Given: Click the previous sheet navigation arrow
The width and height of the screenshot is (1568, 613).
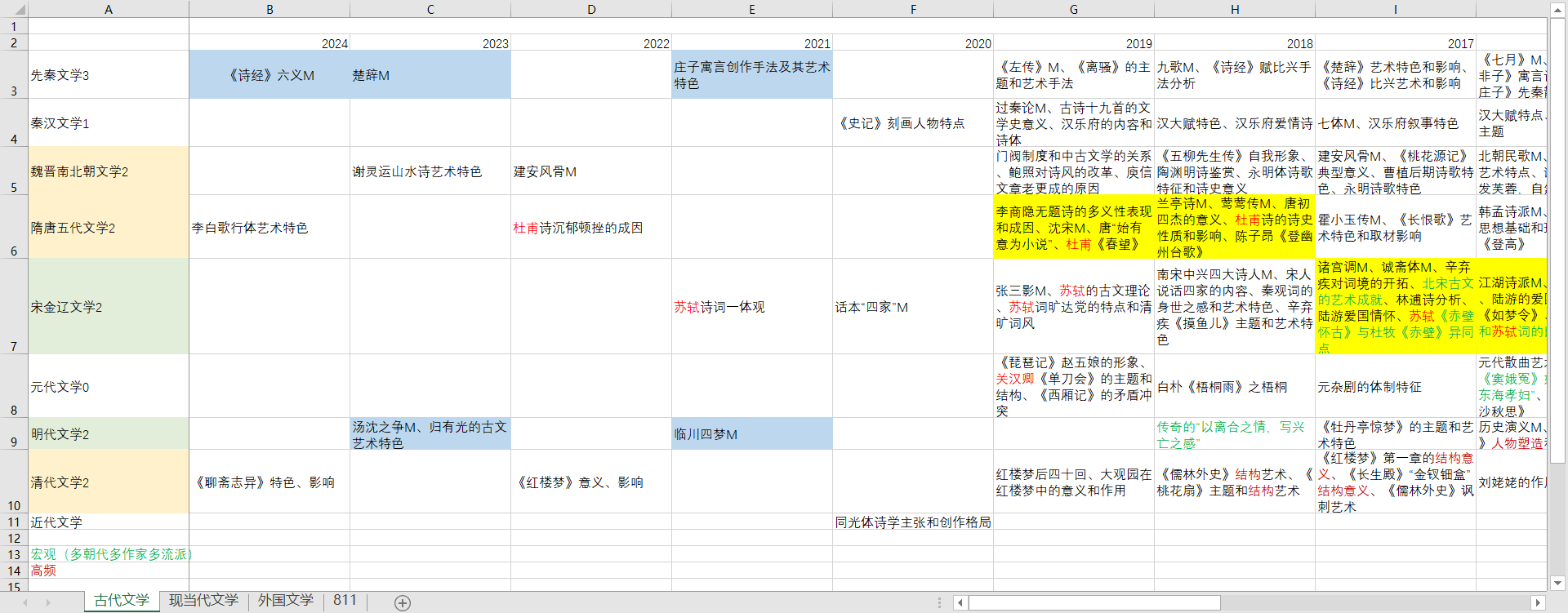Looking at the screenshot, I should [25, 602].
